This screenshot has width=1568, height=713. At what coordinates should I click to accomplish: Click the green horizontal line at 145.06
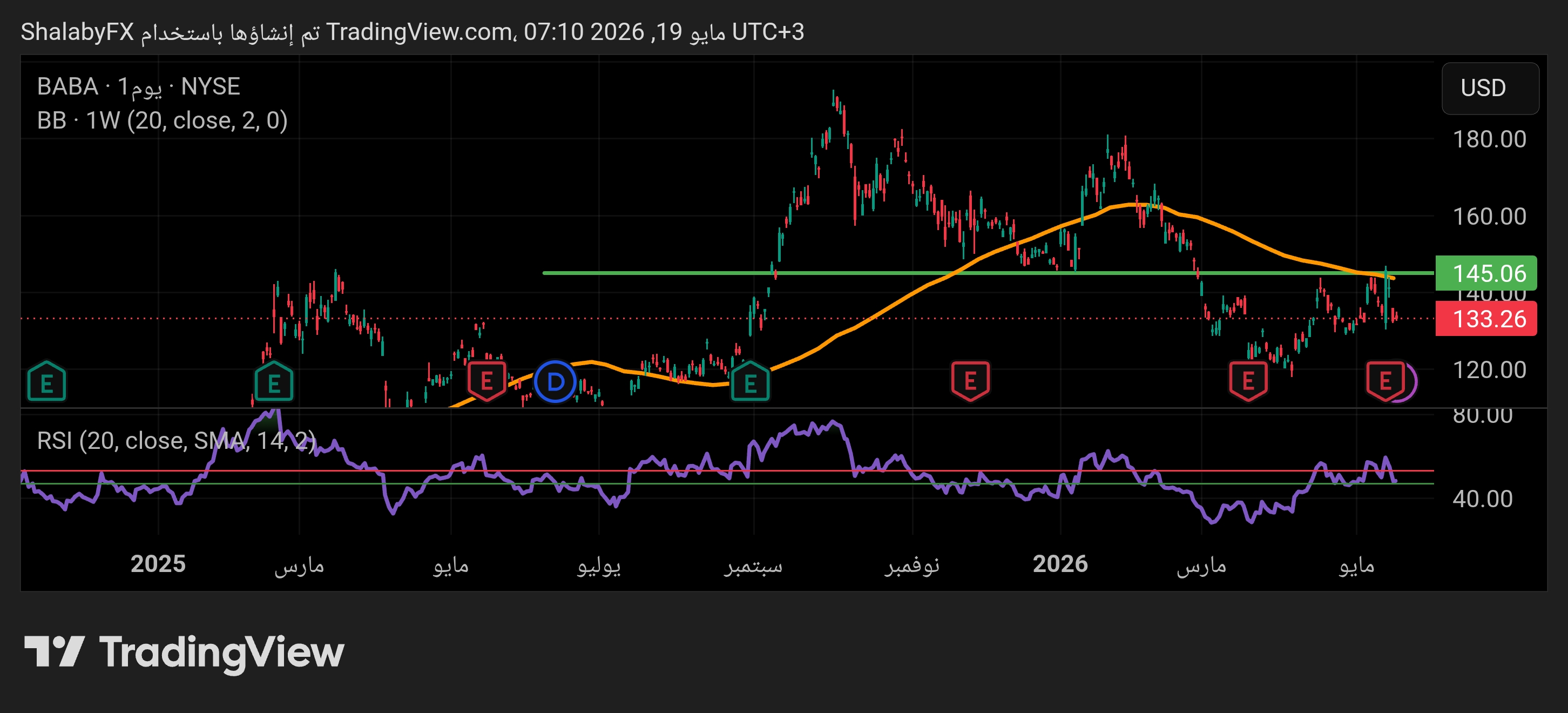913,273
